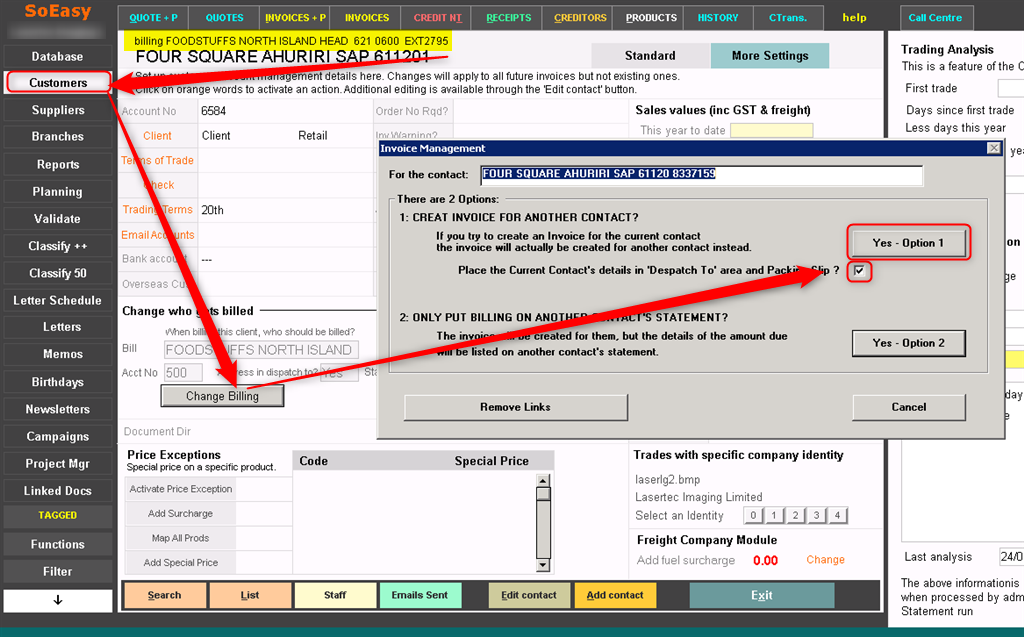The image size is (1024, 637).
Task: Click the TAGGED sidebar button
Action: point(57,515)
